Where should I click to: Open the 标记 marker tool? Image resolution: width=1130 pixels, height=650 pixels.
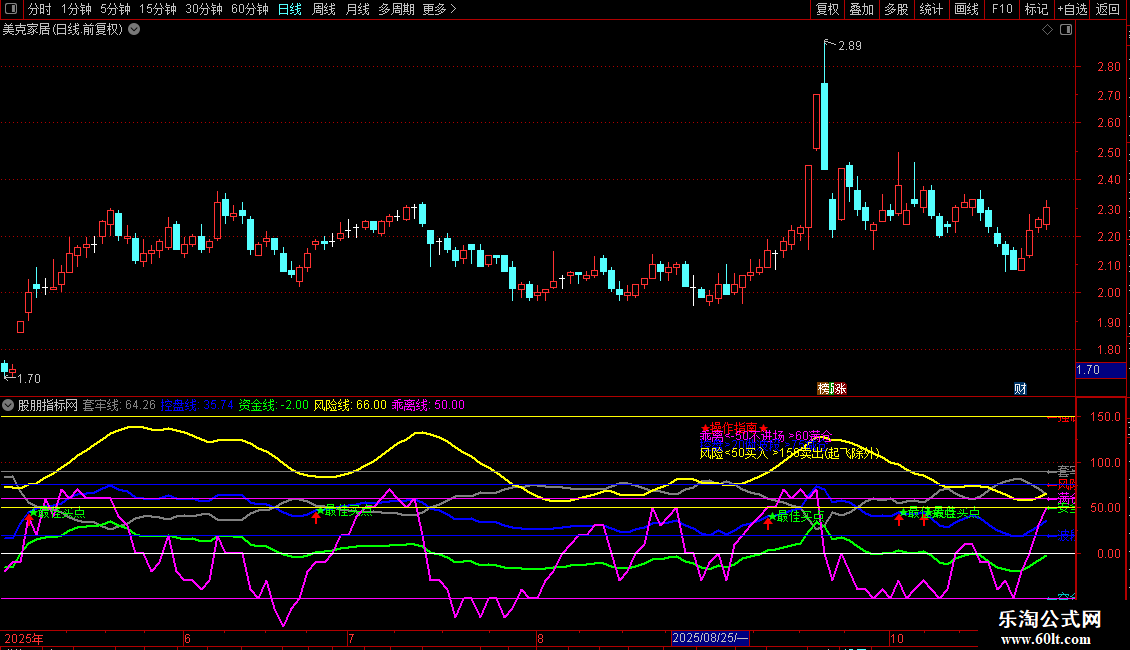point(1036,10)
